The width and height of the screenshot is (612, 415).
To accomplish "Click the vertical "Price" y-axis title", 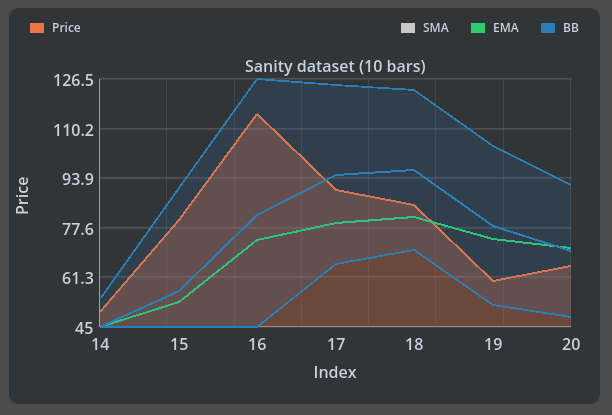I will (22, 196).
